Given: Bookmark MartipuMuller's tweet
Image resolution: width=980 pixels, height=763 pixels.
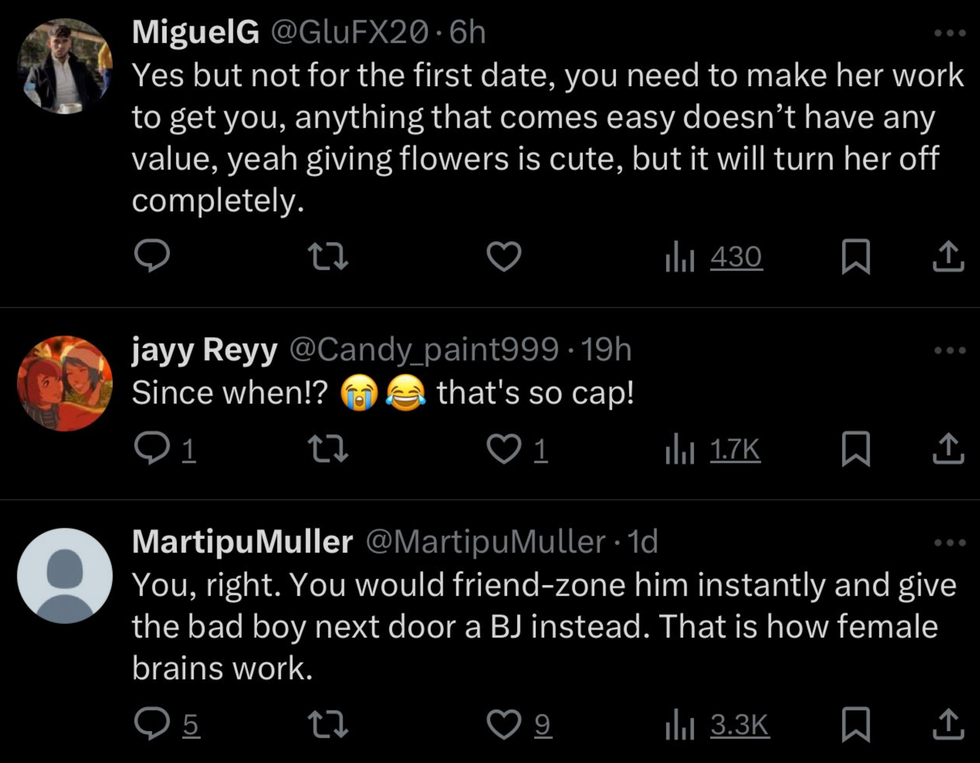Looking at the screenshot, I should point(854,724).
